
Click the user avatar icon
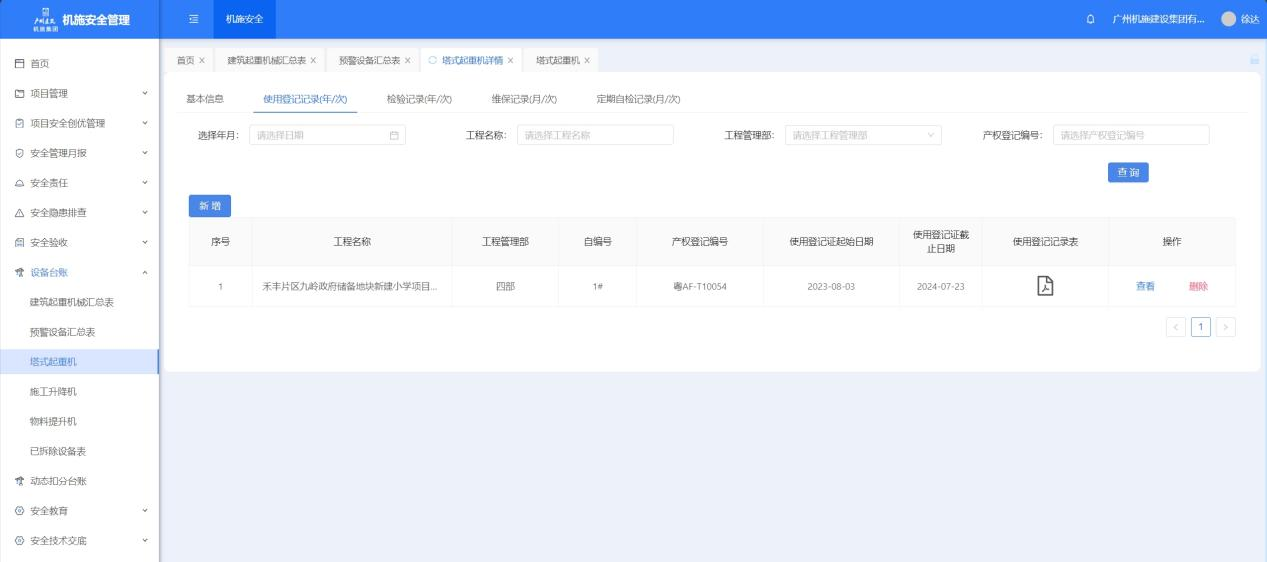coord(1228,19)
